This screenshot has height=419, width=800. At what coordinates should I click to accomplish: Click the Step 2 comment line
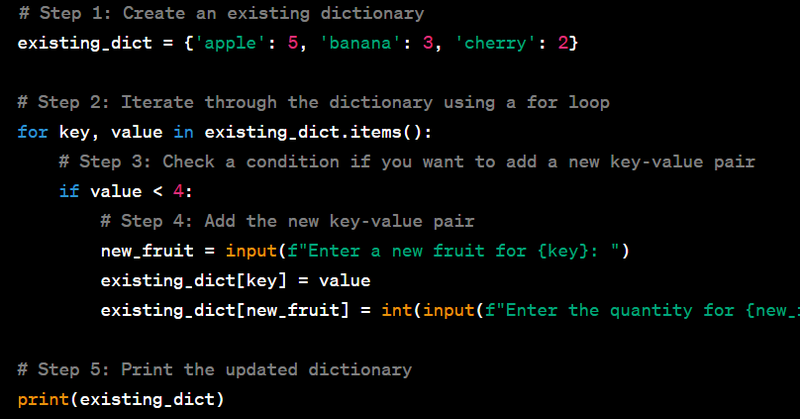tap(313, 103)
